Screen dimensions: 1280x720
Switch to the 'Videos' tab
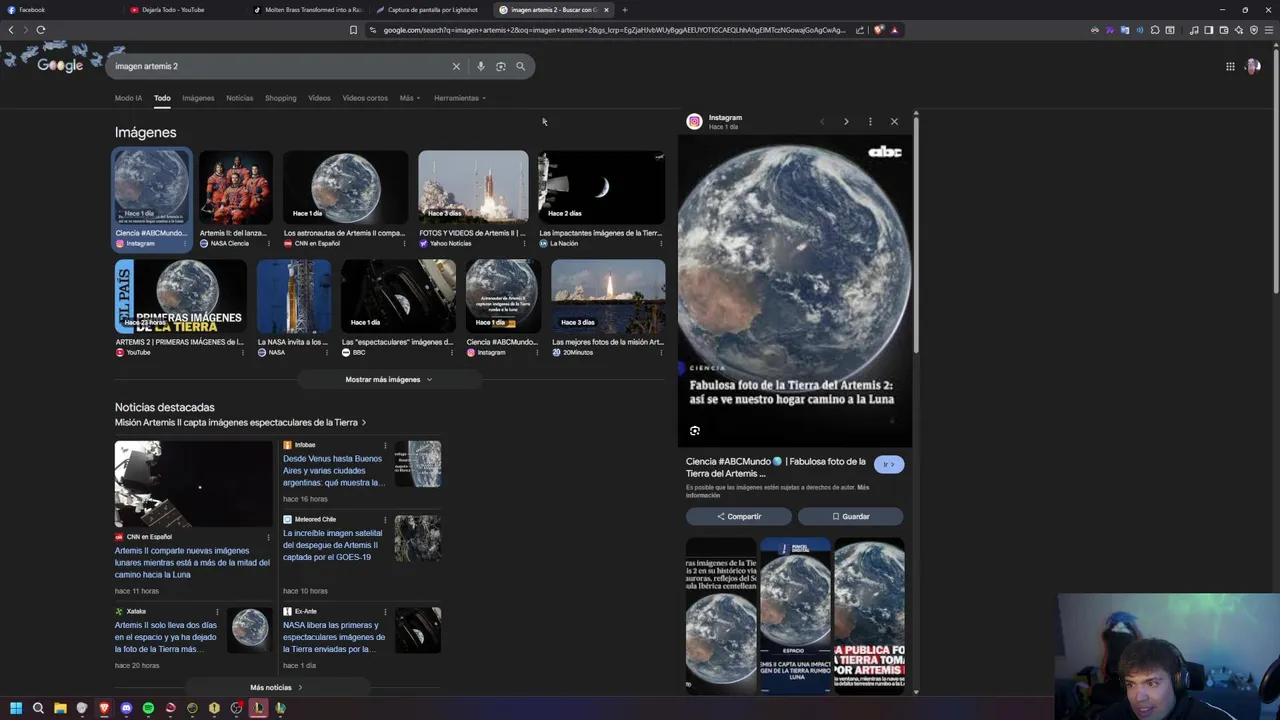click(319, 98)
